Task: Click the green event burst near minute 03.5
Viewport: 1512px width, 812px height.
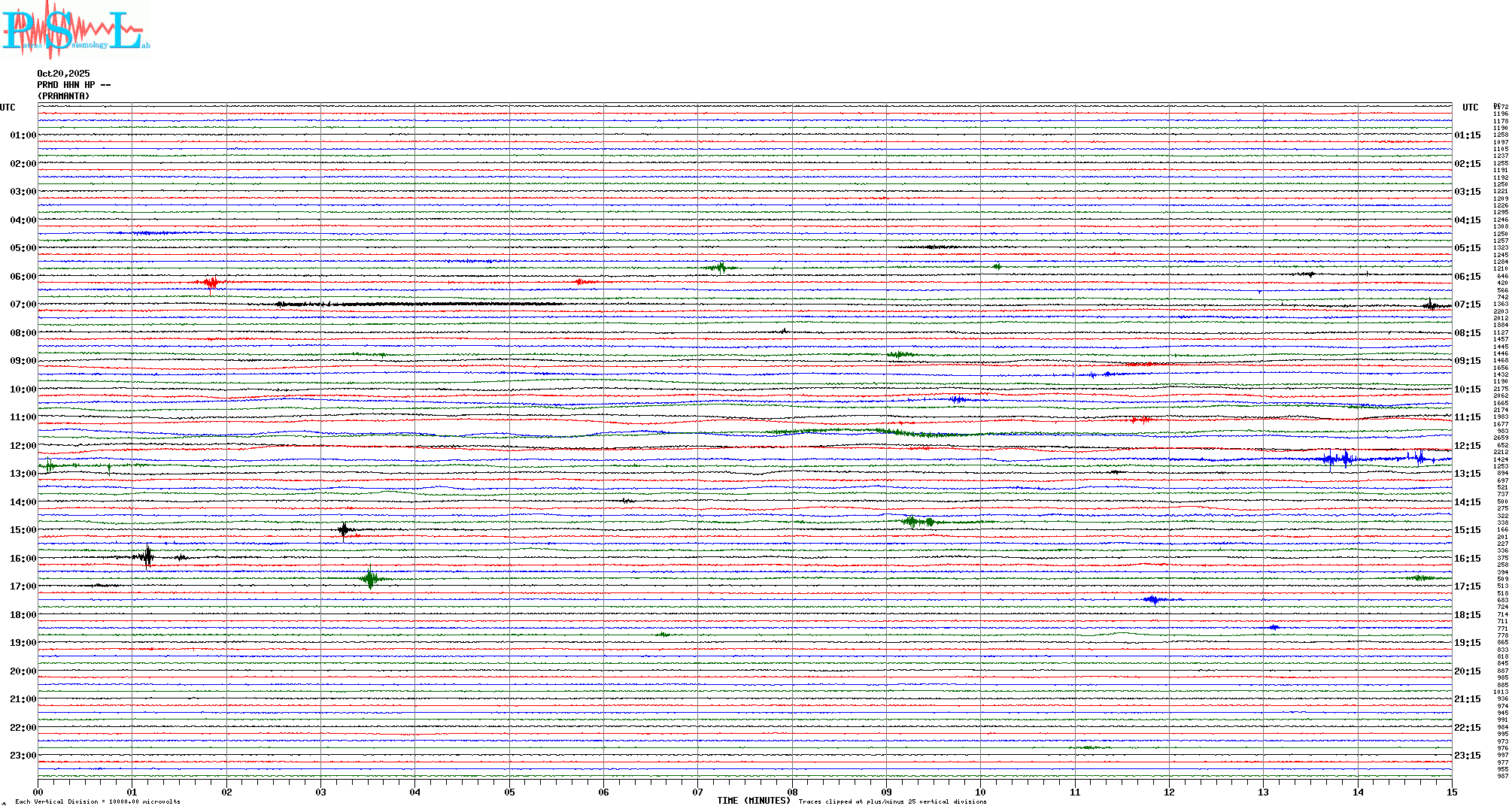Action: click(369, 578)
